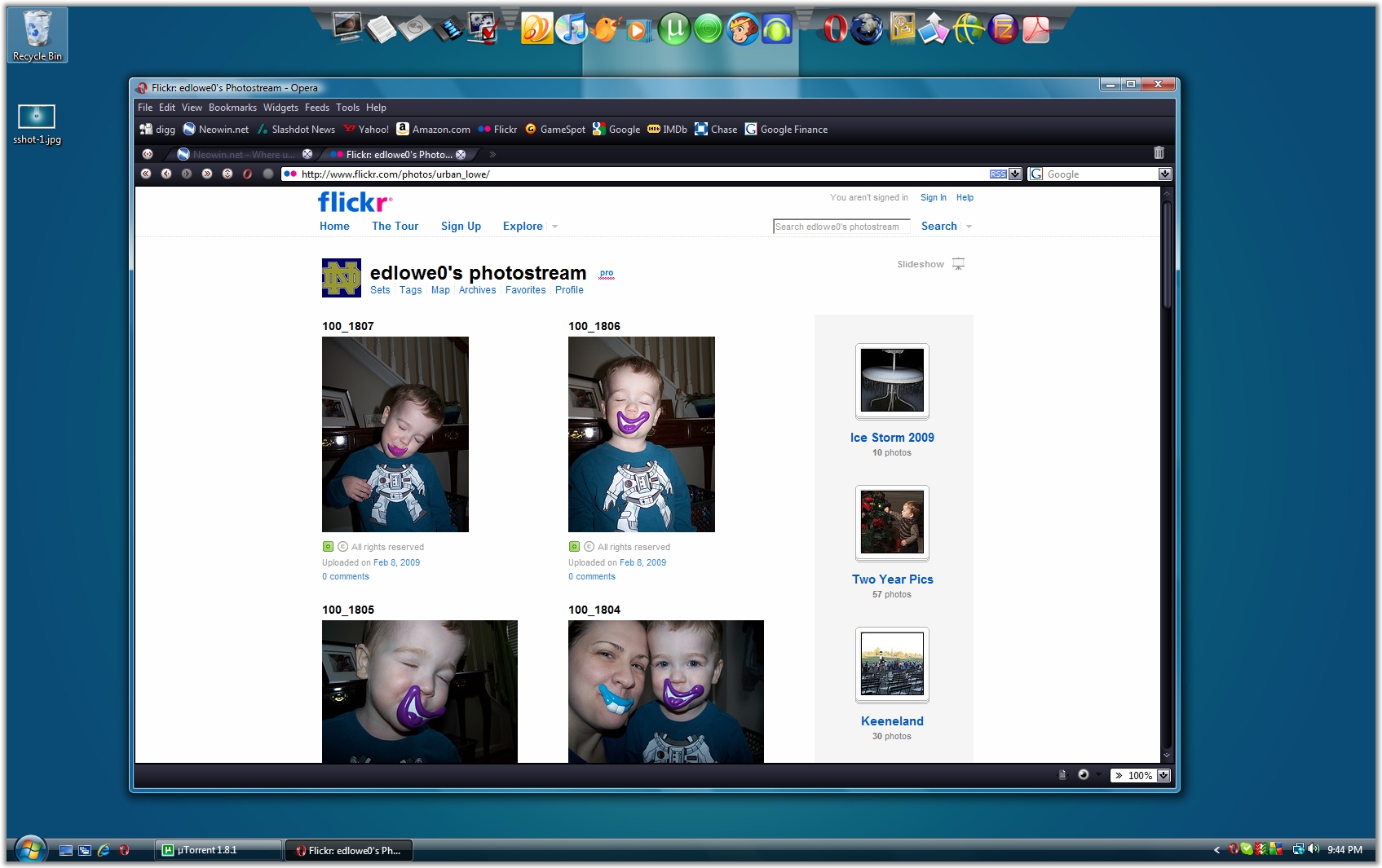Screen dimensions: 1382x868
Task: Toggle the panel button left of tabs
Action: click(x=147, y=154)
